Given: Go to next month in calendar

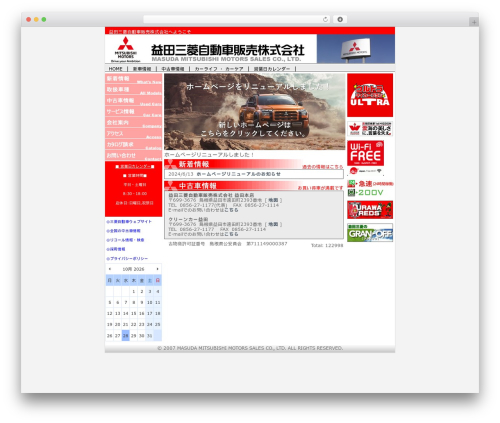Looking at the screenshot, I should [158, 269].
